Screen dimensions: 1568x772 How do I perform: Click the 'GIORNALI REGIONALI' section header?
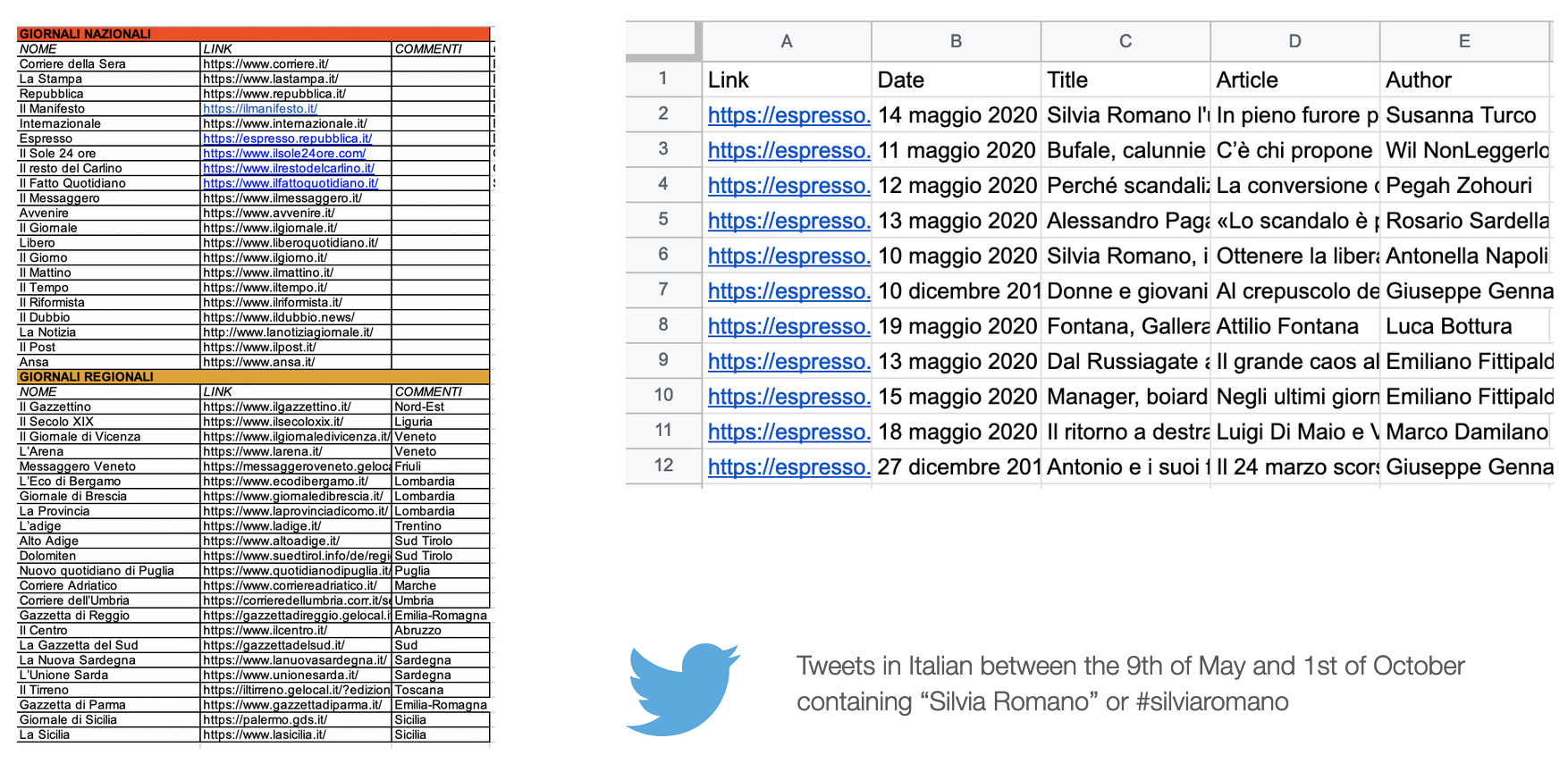253,377
